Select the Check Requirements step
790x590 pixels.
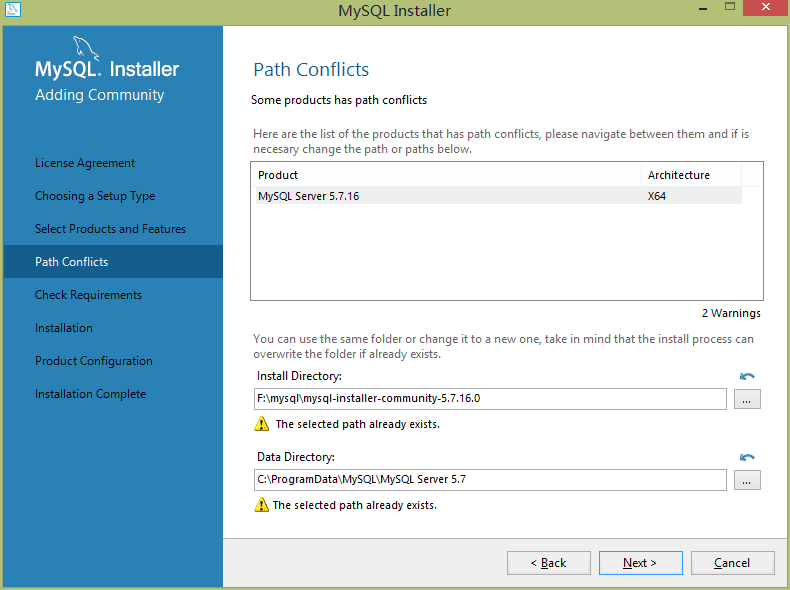[88, 295]
